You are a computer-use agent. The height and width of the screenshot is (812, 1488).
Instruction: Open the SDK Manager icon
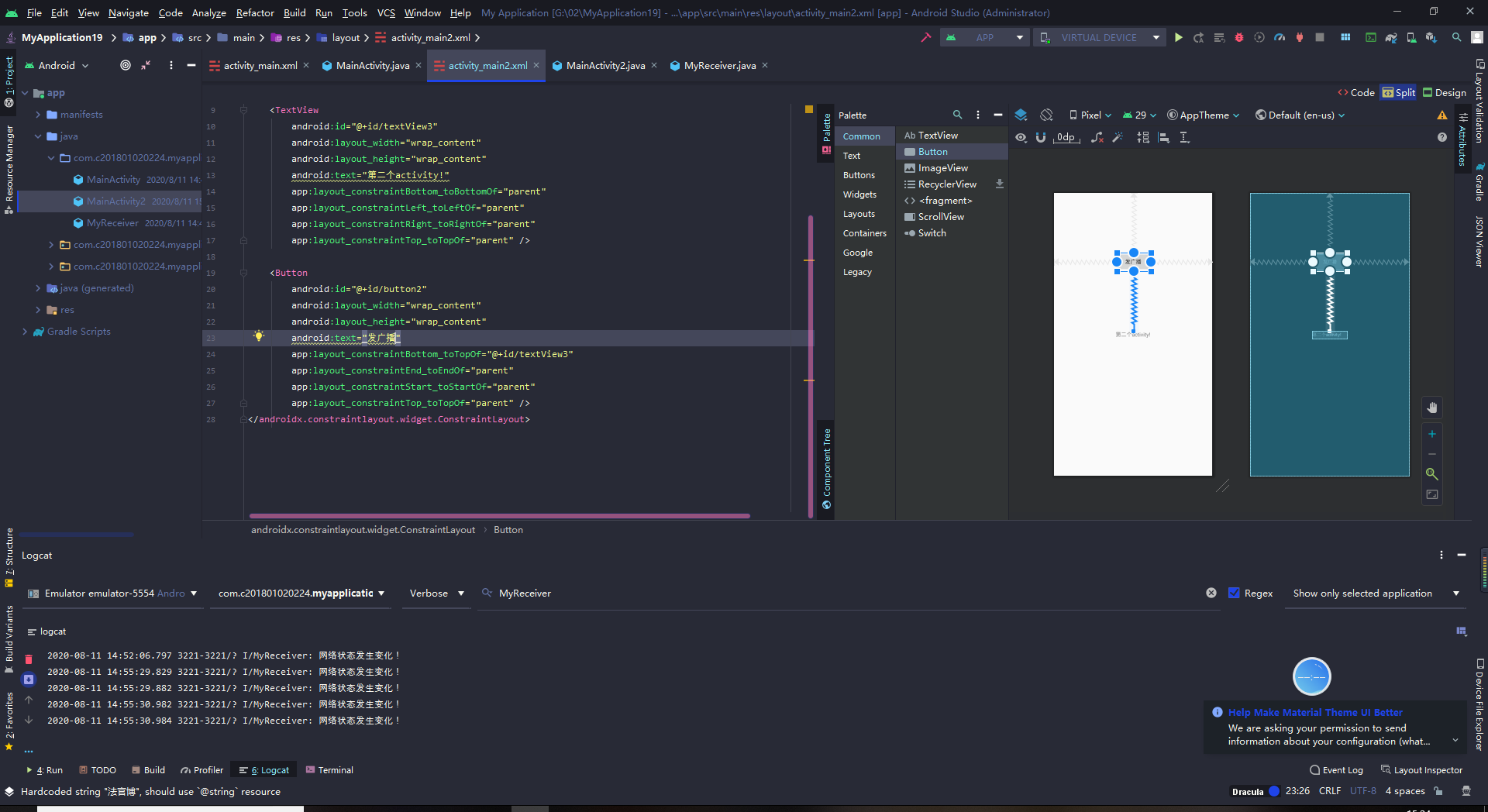tap(1431, 37)
